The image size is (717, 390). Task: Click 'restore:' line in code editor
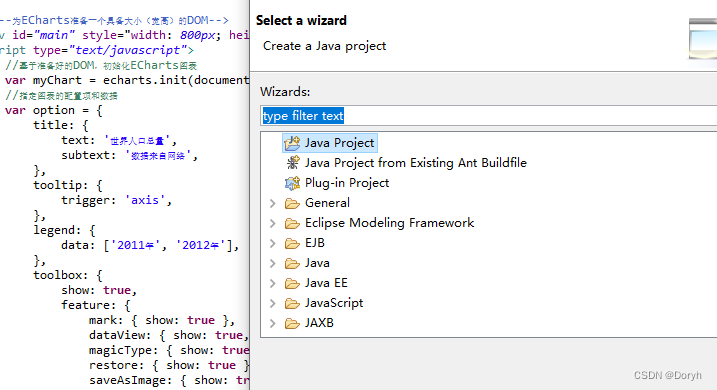tap(169, 365)
